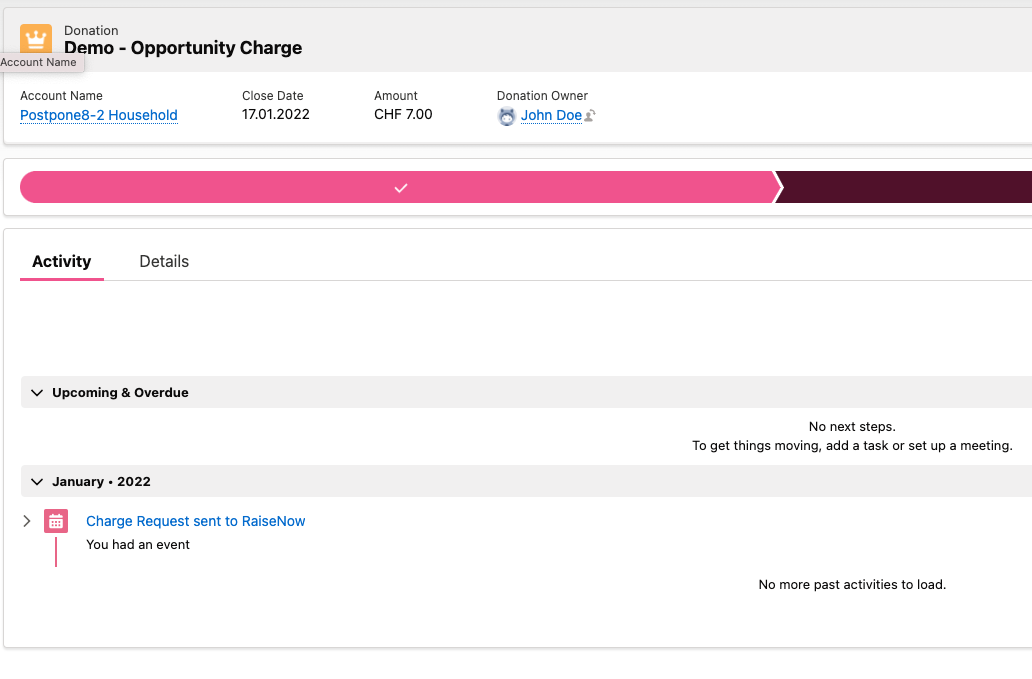Click the 'You had an event' text
The image size is (1032, 679).
pos(138,545)
